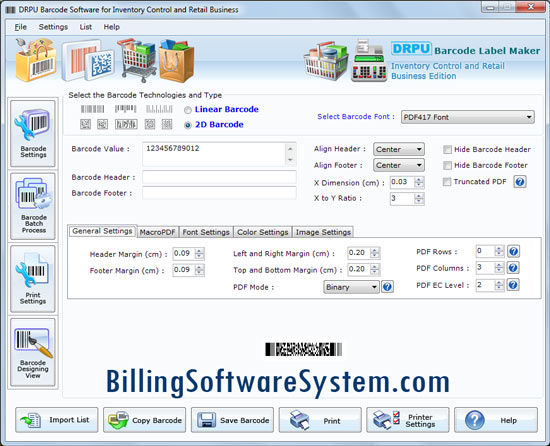Open the Help menu
Image resolution: width=550 pixels, height=446 pixels.
112,27
